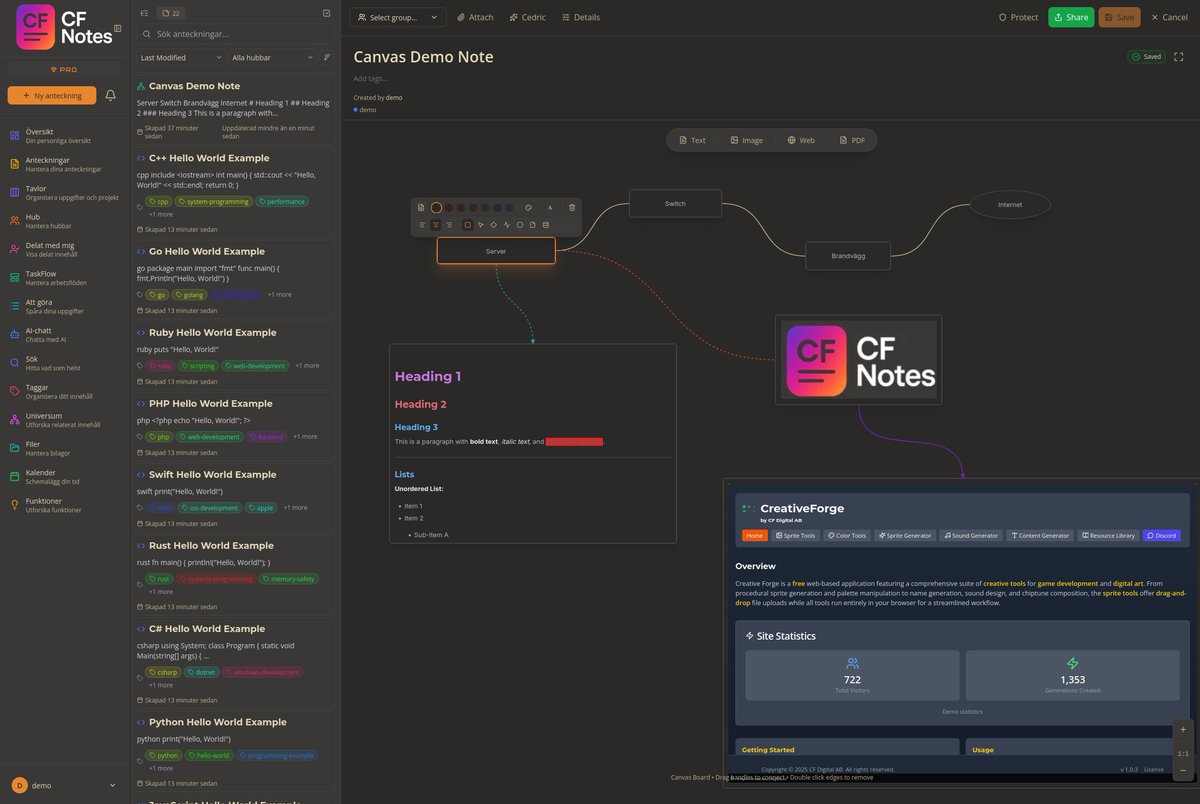Add a Text node to canvas

pyautogui.click(x=692, y=140)
